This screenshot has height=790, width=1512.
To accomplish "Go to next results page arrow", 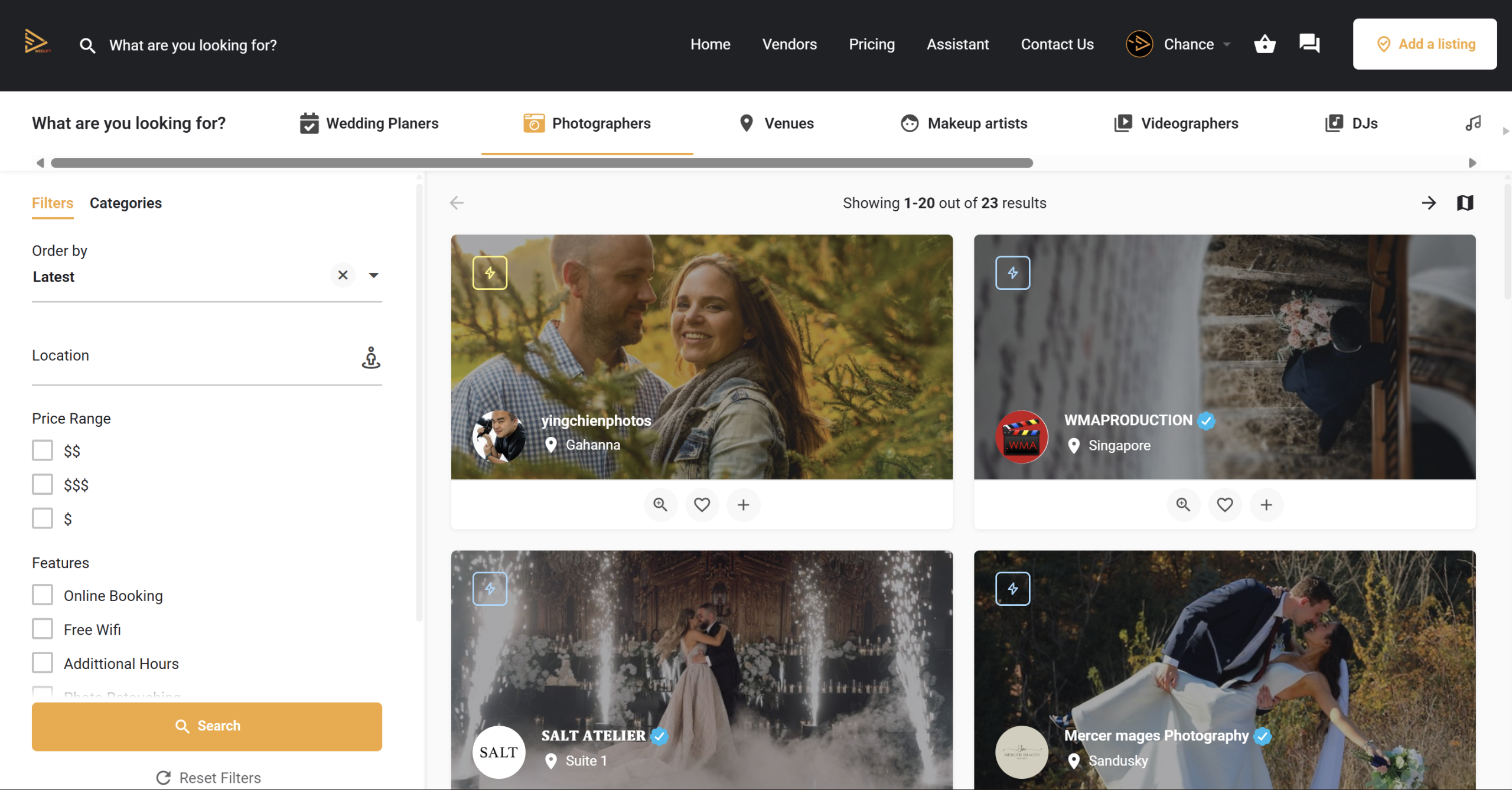I will pyautogui.click(x=1429, y=203).
